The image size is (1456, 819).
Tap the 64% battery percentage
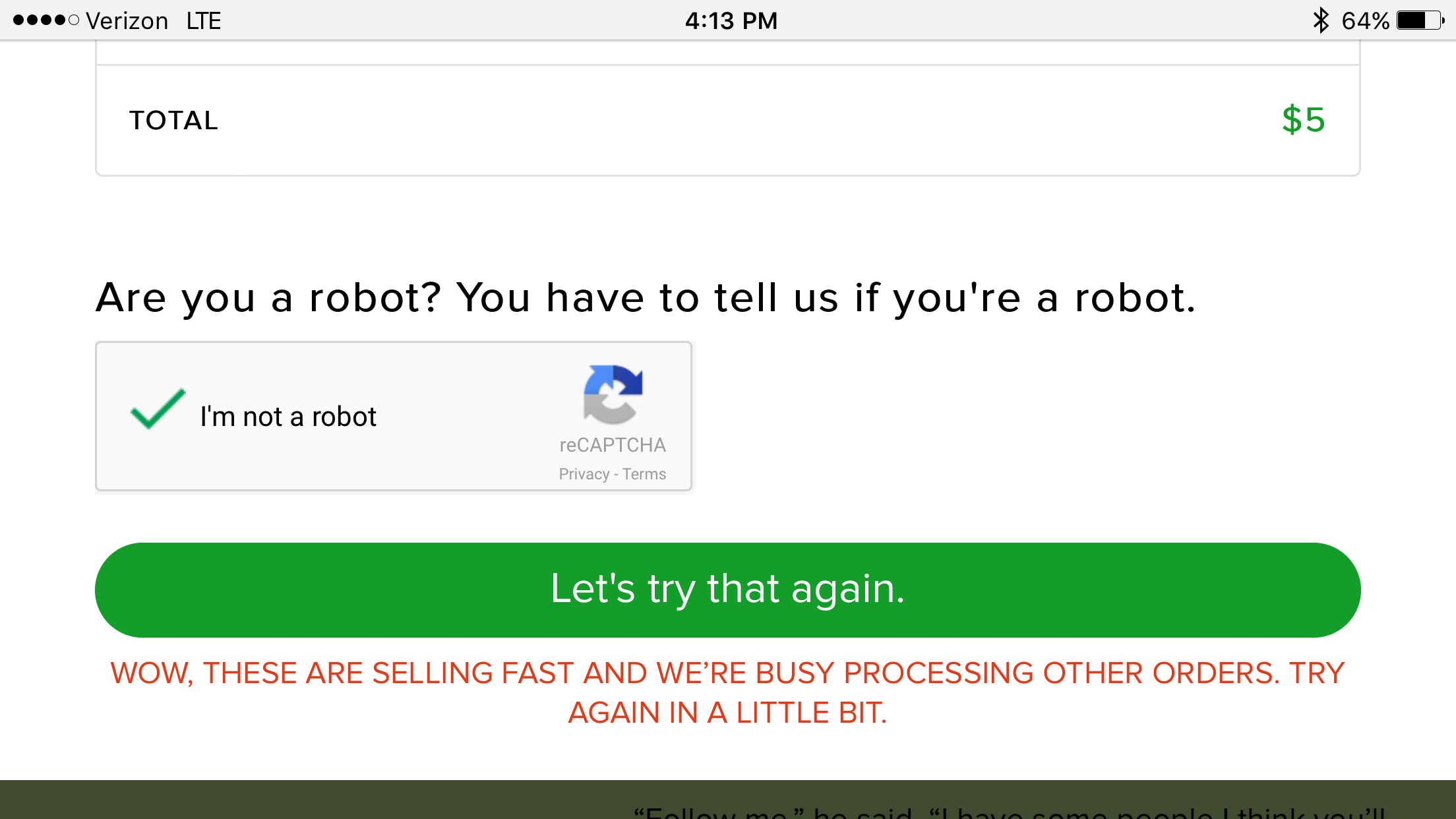(1365, 21)
